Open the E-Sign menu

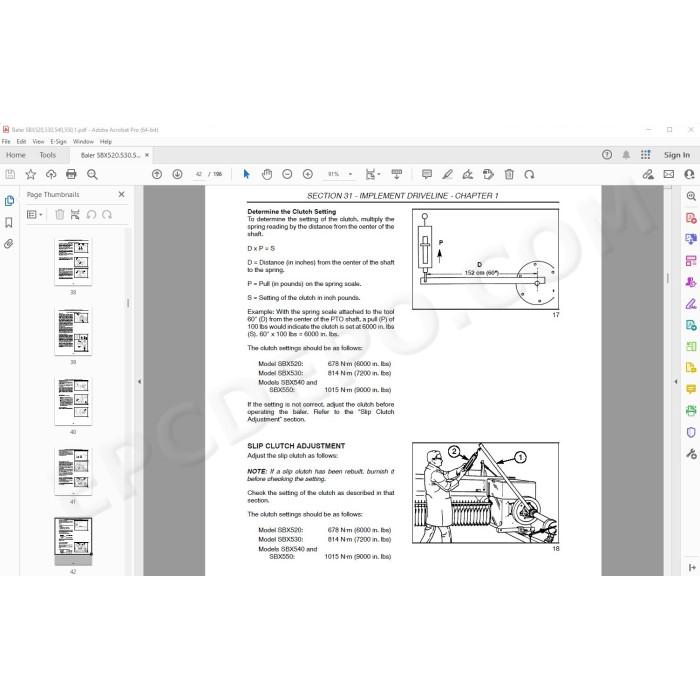coord(58,142)
